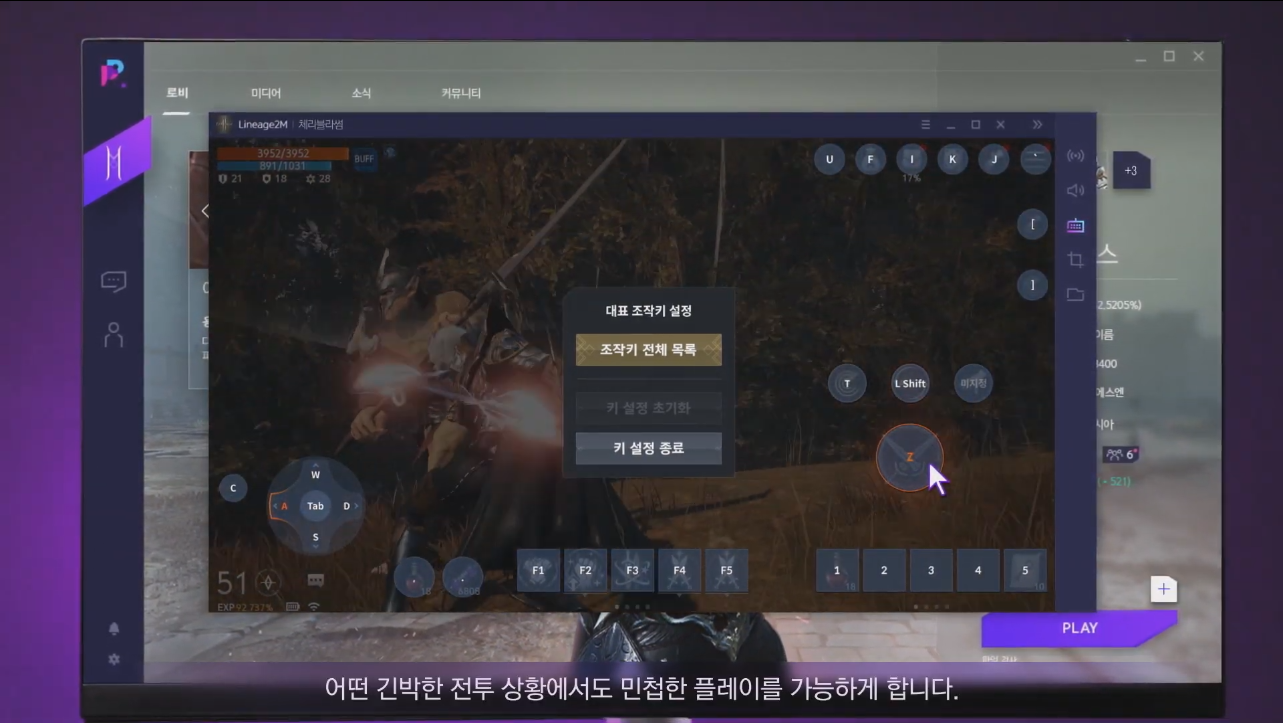Click the 조작키 전체 목록 button

(x=648, y=350)
